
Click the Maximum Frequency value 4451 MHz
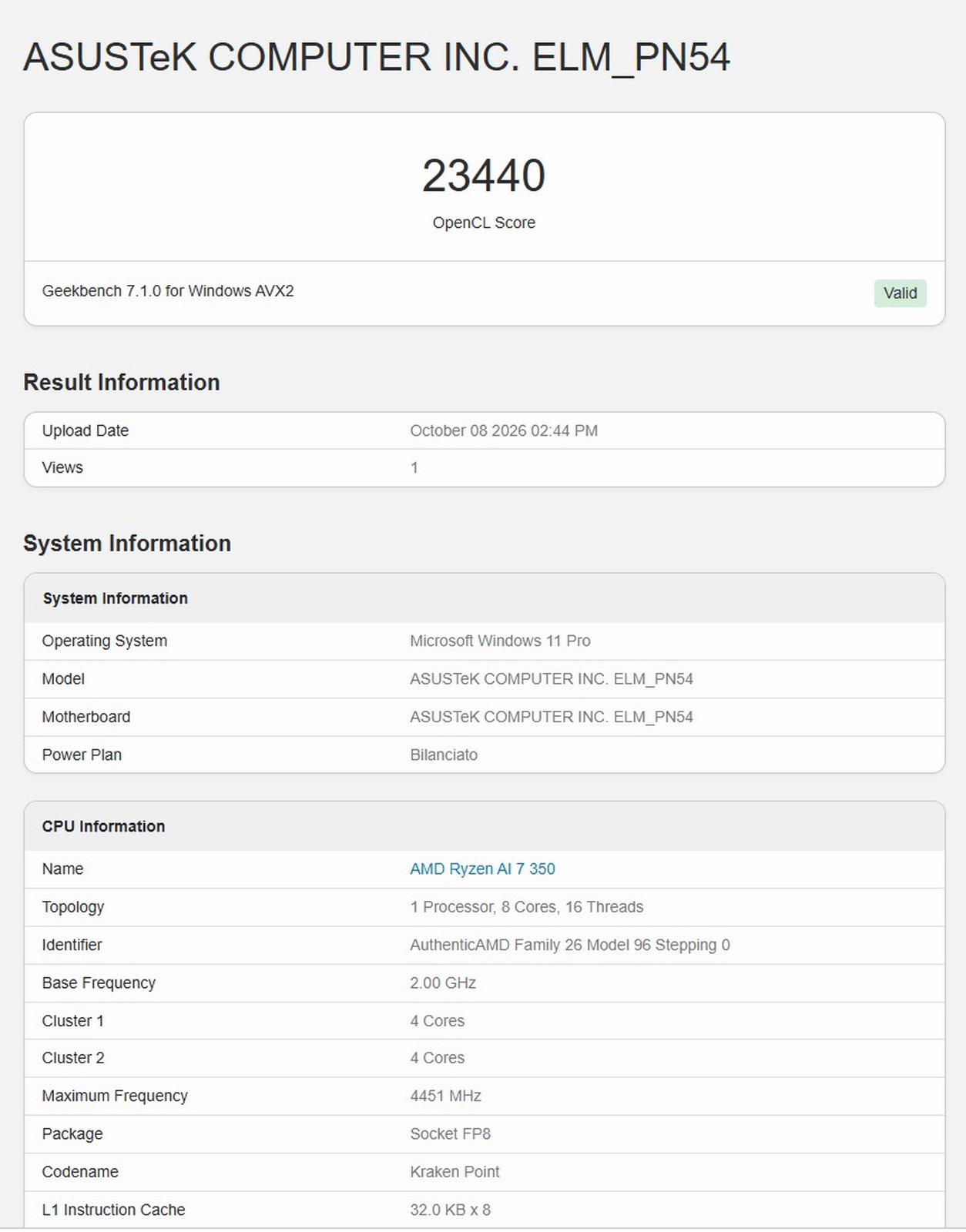click(445, 1096)
